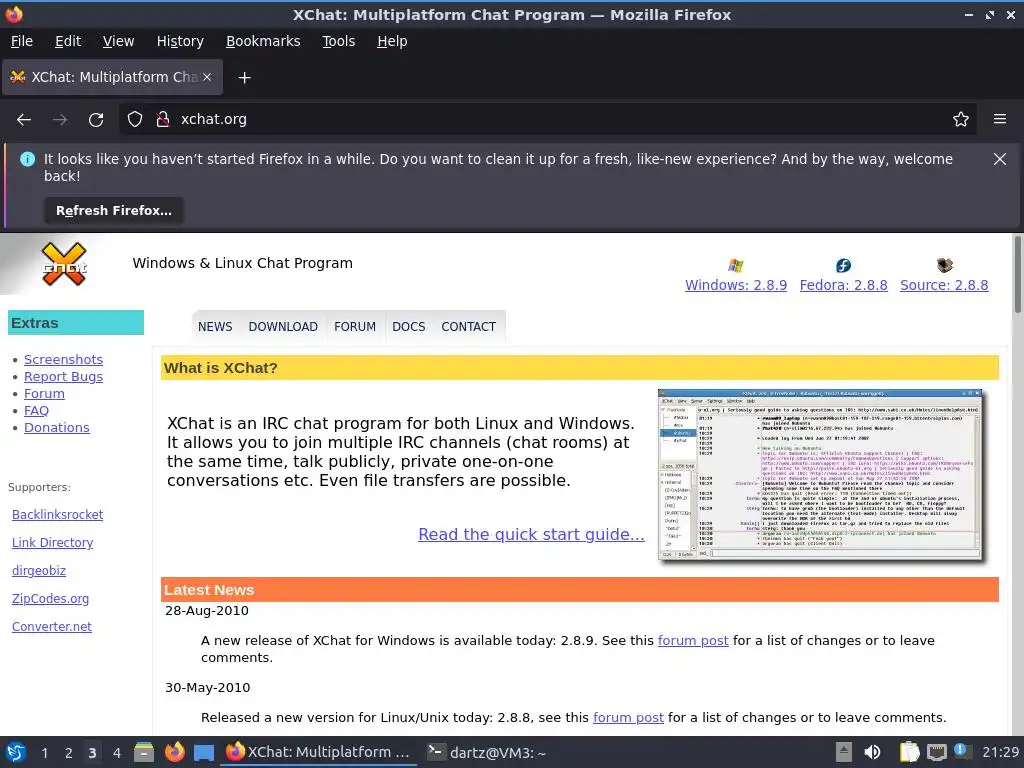The height and width of the screenshot is (768, 1024).
Task: Click forum post link in 30-May-2010 news
Action: coord(628,718)
